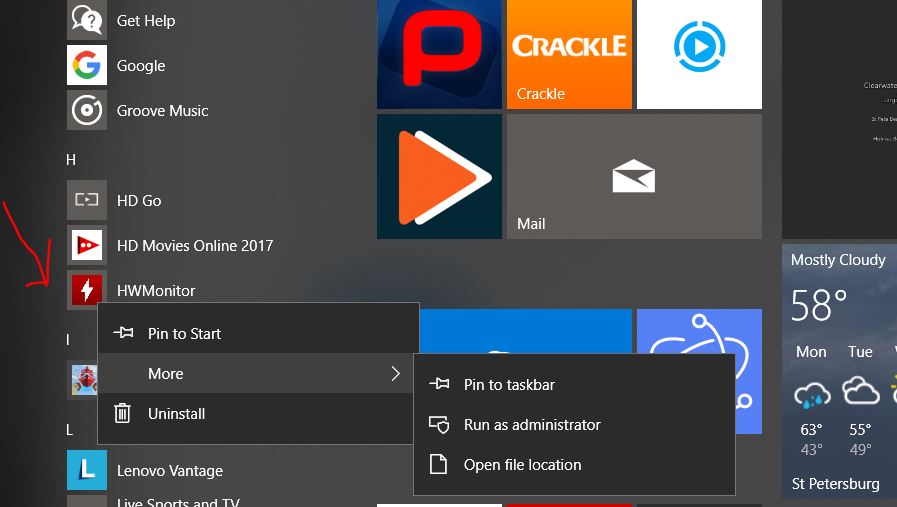The image size is (897, 507).
Task: Click the Live Sports and TV label
Action: click(178, 502)
